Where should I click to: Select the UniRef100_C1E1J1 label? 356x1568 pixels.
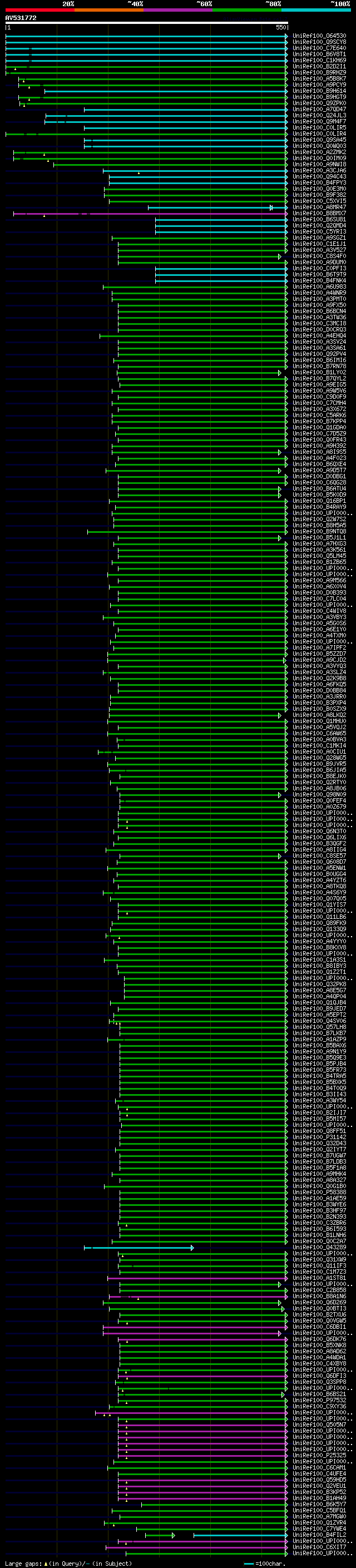click(319, 244)
